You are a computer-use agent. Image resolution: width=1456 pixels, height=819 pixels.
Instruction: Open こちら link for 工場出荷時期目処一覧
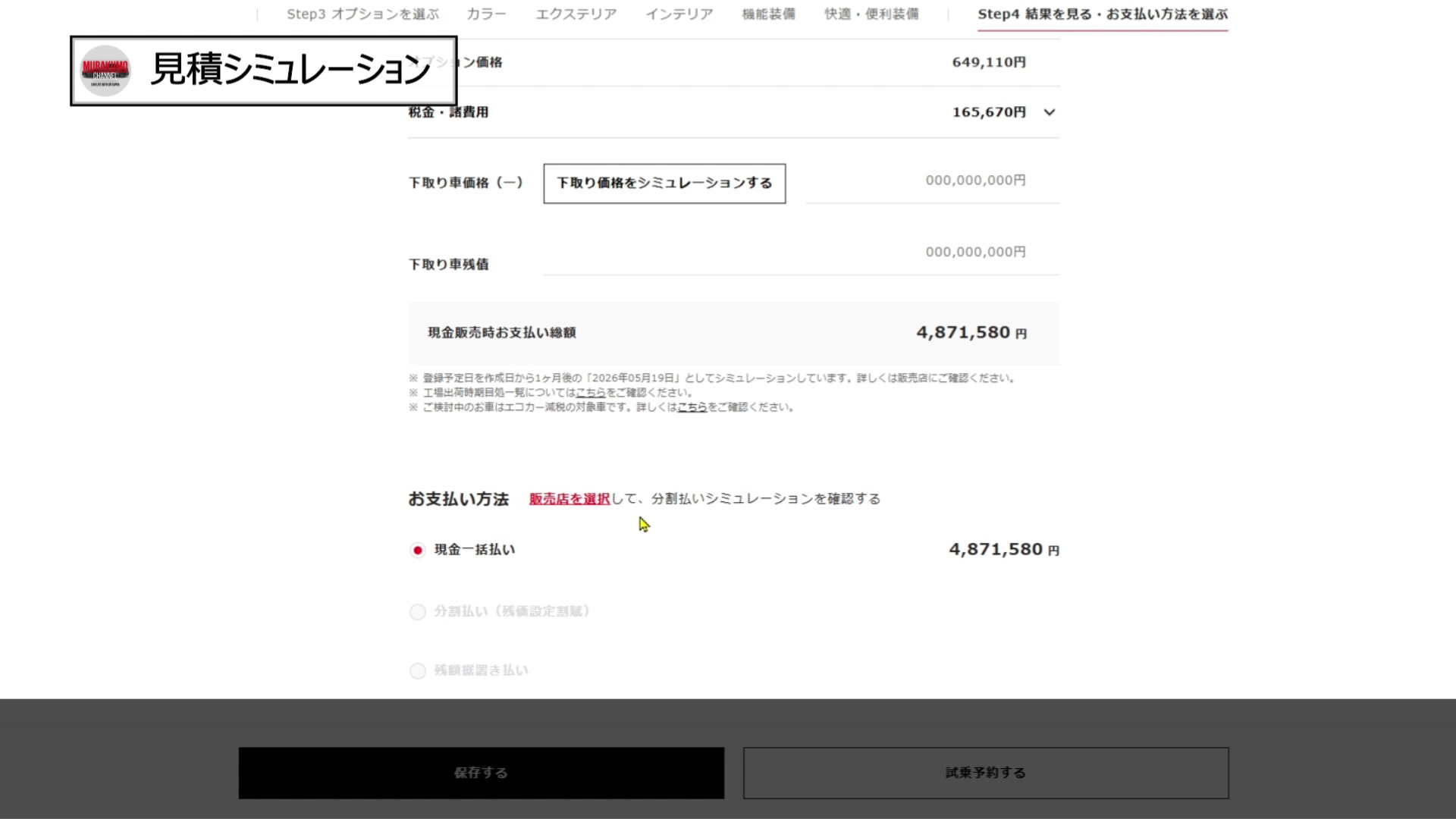591,393
